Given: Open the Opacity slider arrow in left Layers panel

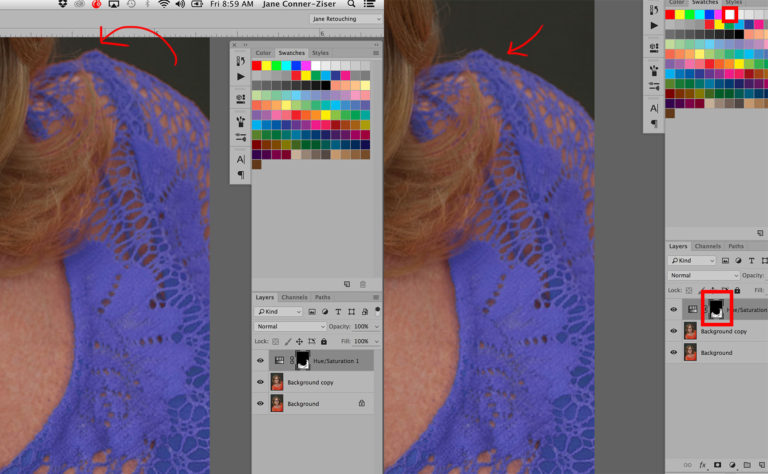Looking at the screenshot, I should 377,326.
